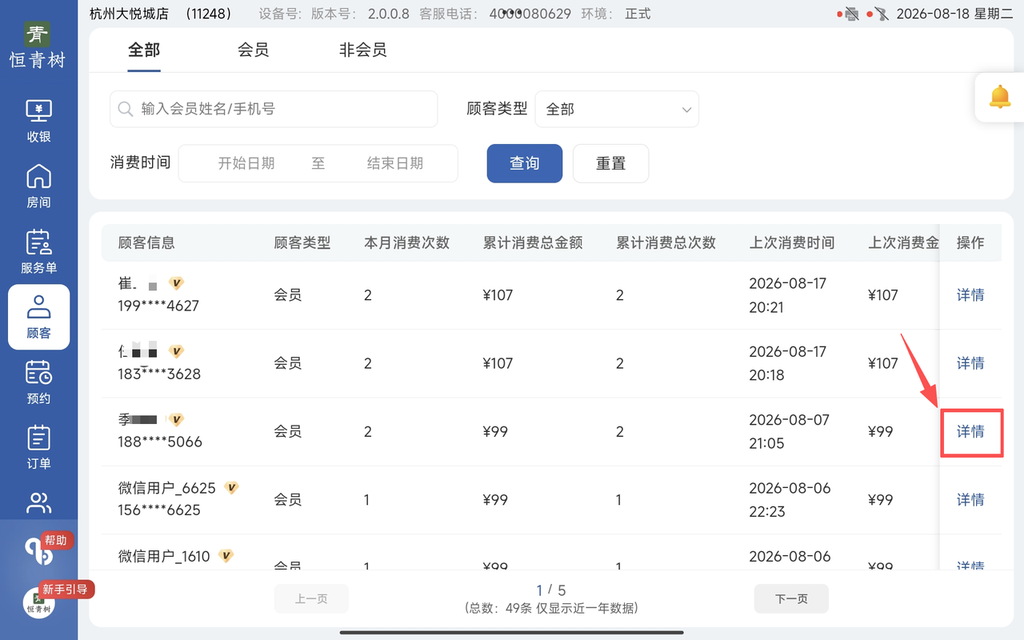Click the name 微信用户_1610

[164, 556]
